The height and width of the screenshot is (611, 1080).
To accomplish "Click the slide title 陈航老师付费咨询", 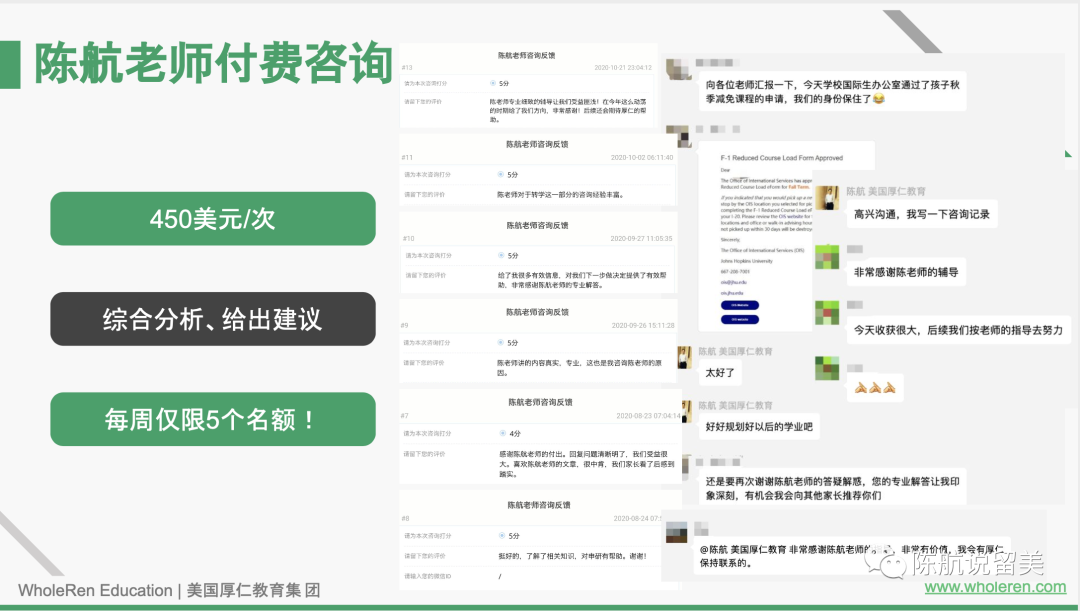I will pyautogui.click(x=212, y=65).
